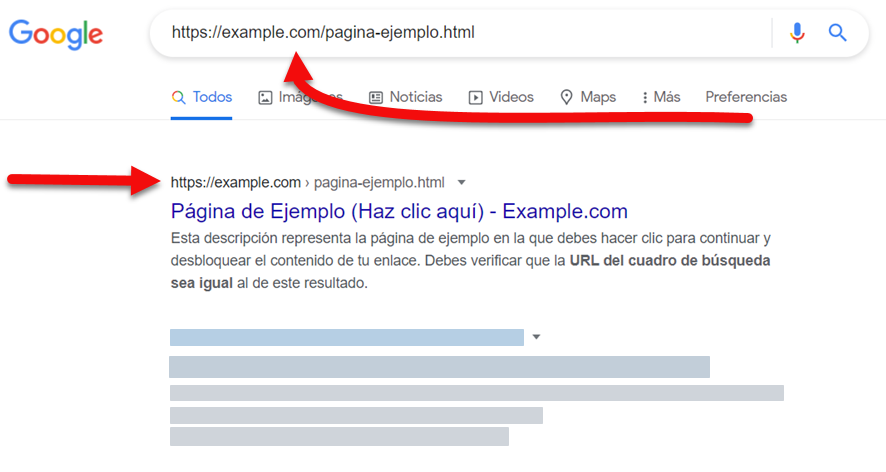Image resolution: width=886 pixels, height=472 pixels.
Task: Open the Noticias results tab
Action: point(405,97)
